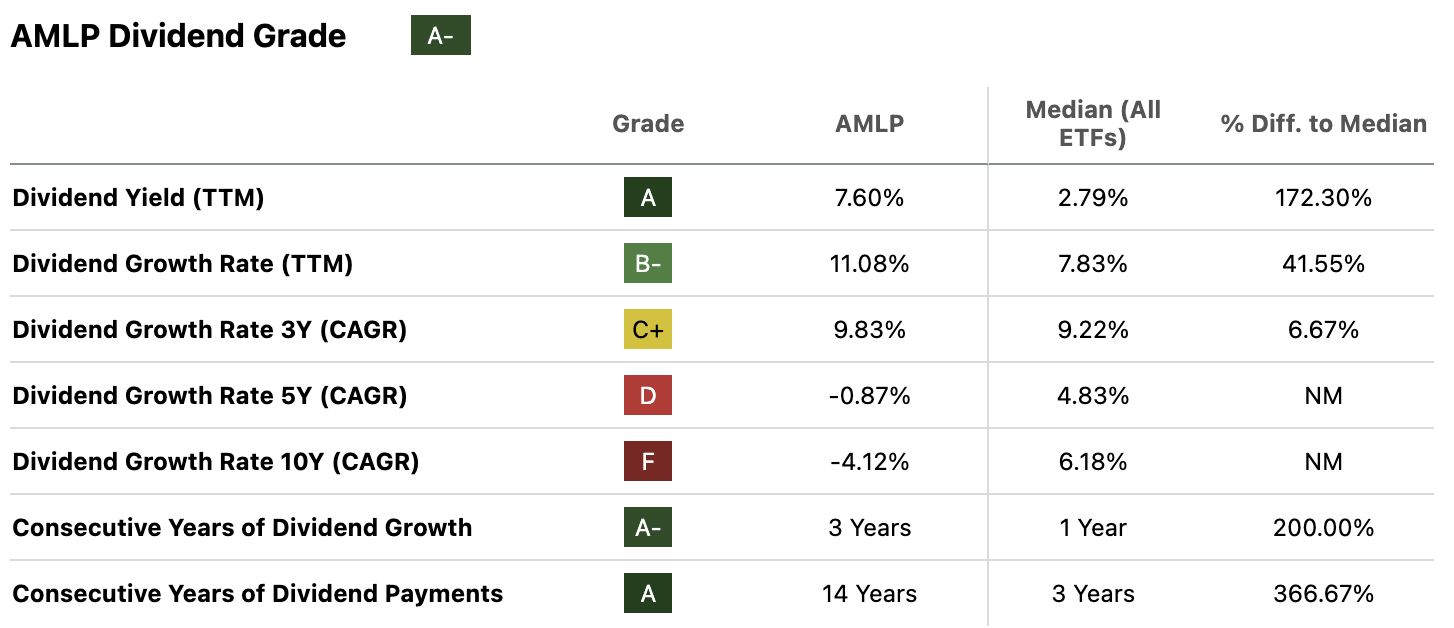
Task: Select the B- grade badge for Dividend Growth Rate (TTM)
Action: [648, 264]
